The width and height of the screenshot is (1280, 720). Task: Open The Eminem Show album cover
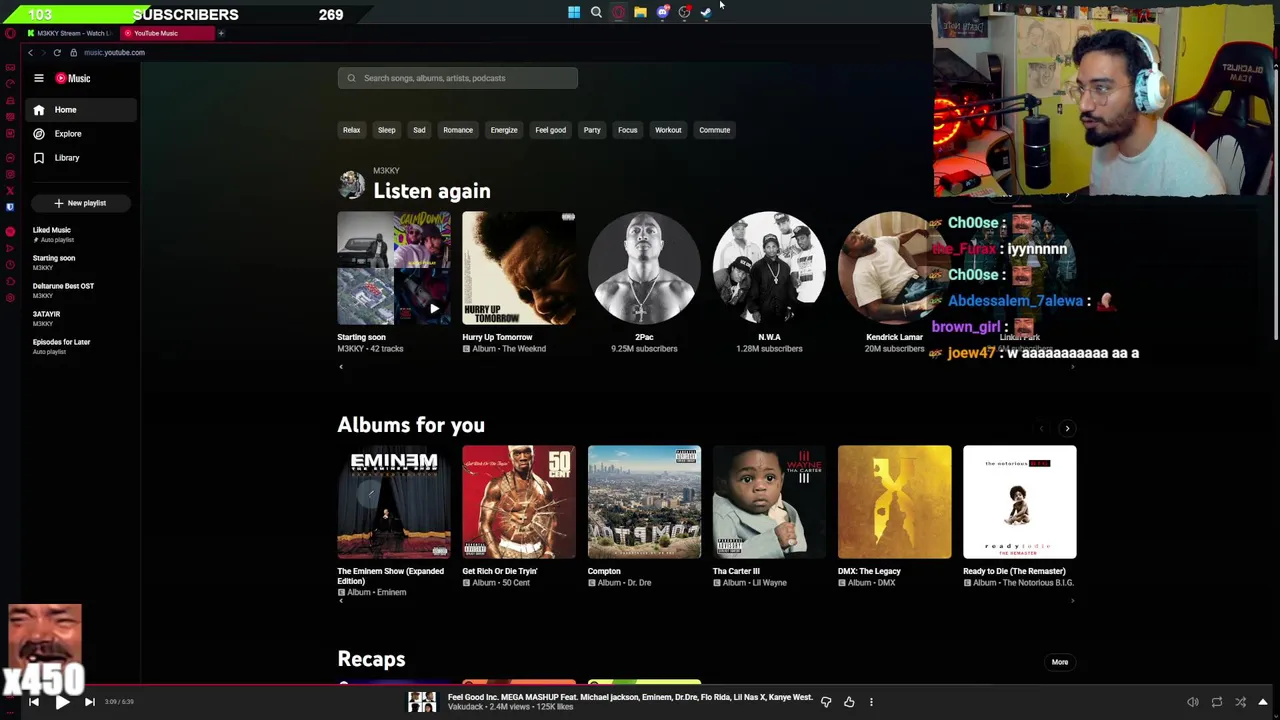tap(394, 502)
